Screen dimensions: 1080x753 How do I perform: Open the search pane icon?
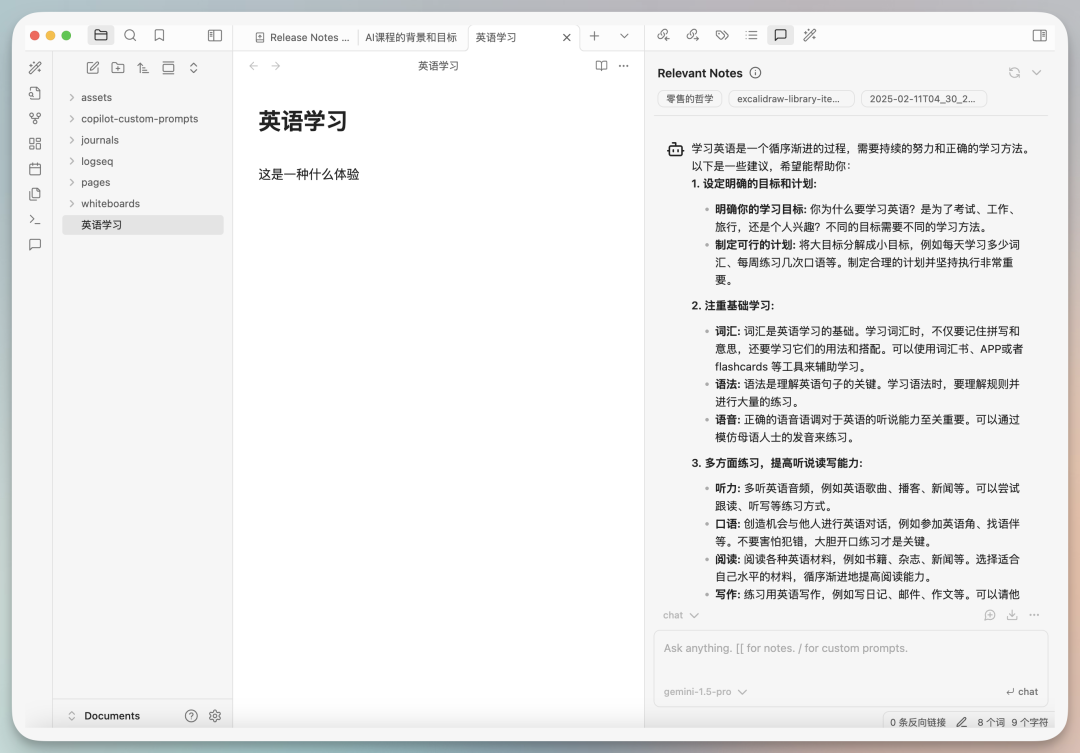coord(129,35)
